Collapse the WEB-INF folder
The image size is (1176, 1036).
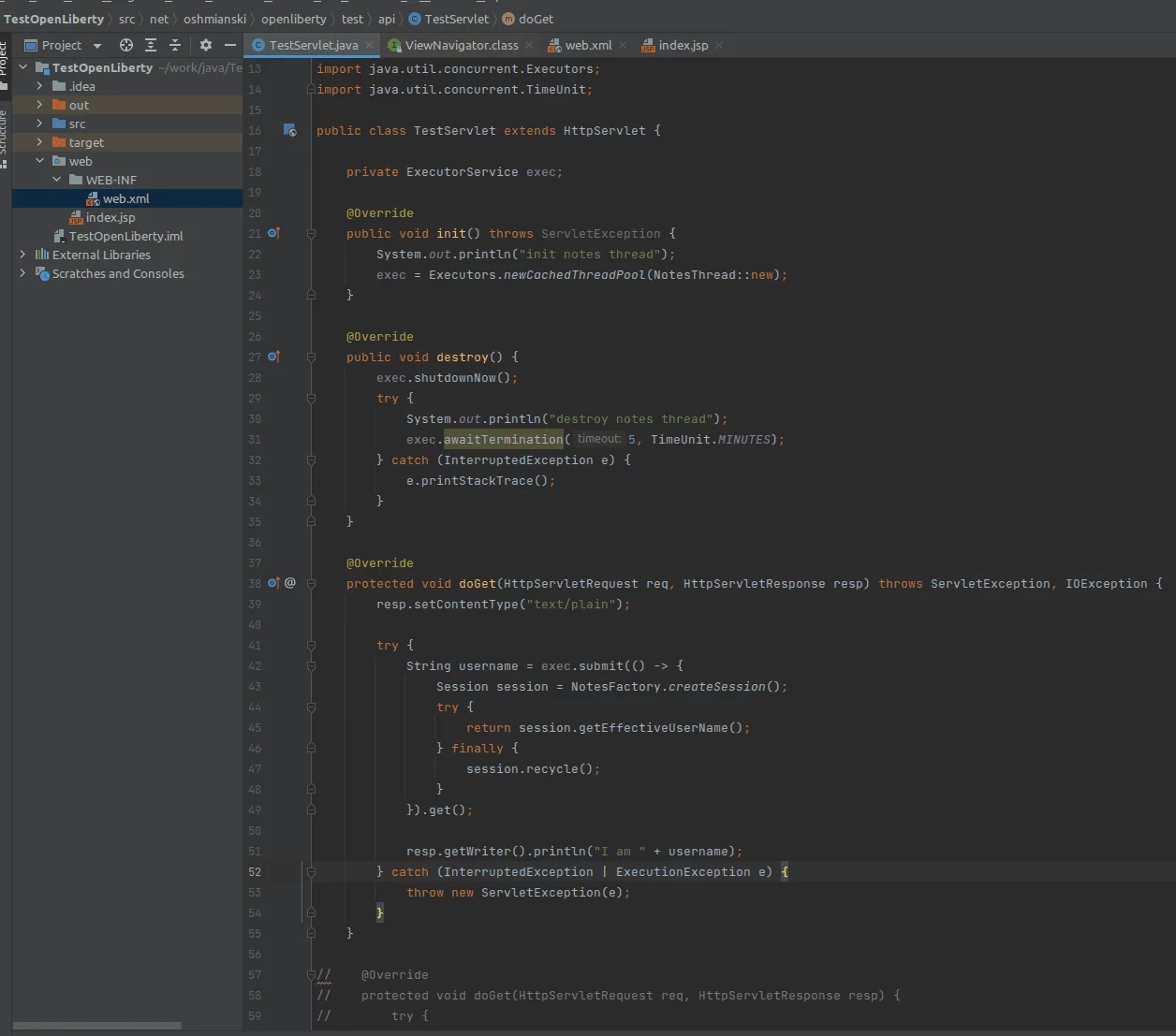pyautogui.click(x=56, y=180)
